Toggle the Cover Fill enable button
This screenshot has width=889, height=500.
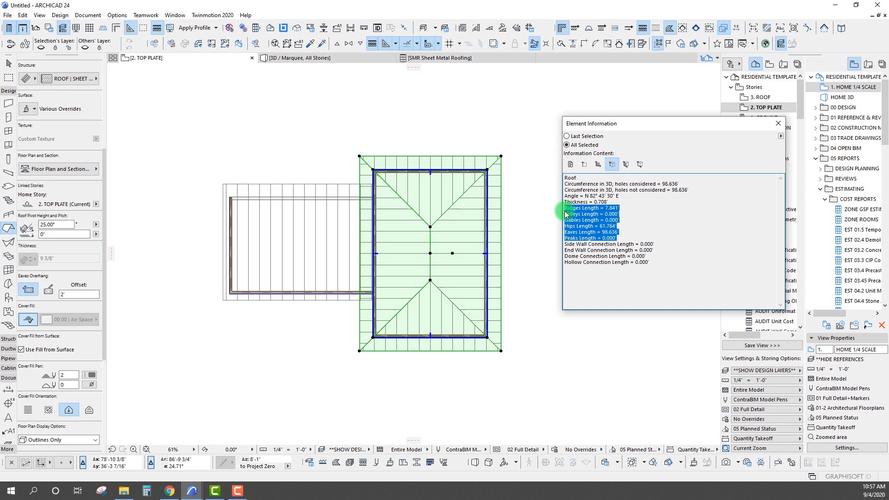click(x=28, y=319)
